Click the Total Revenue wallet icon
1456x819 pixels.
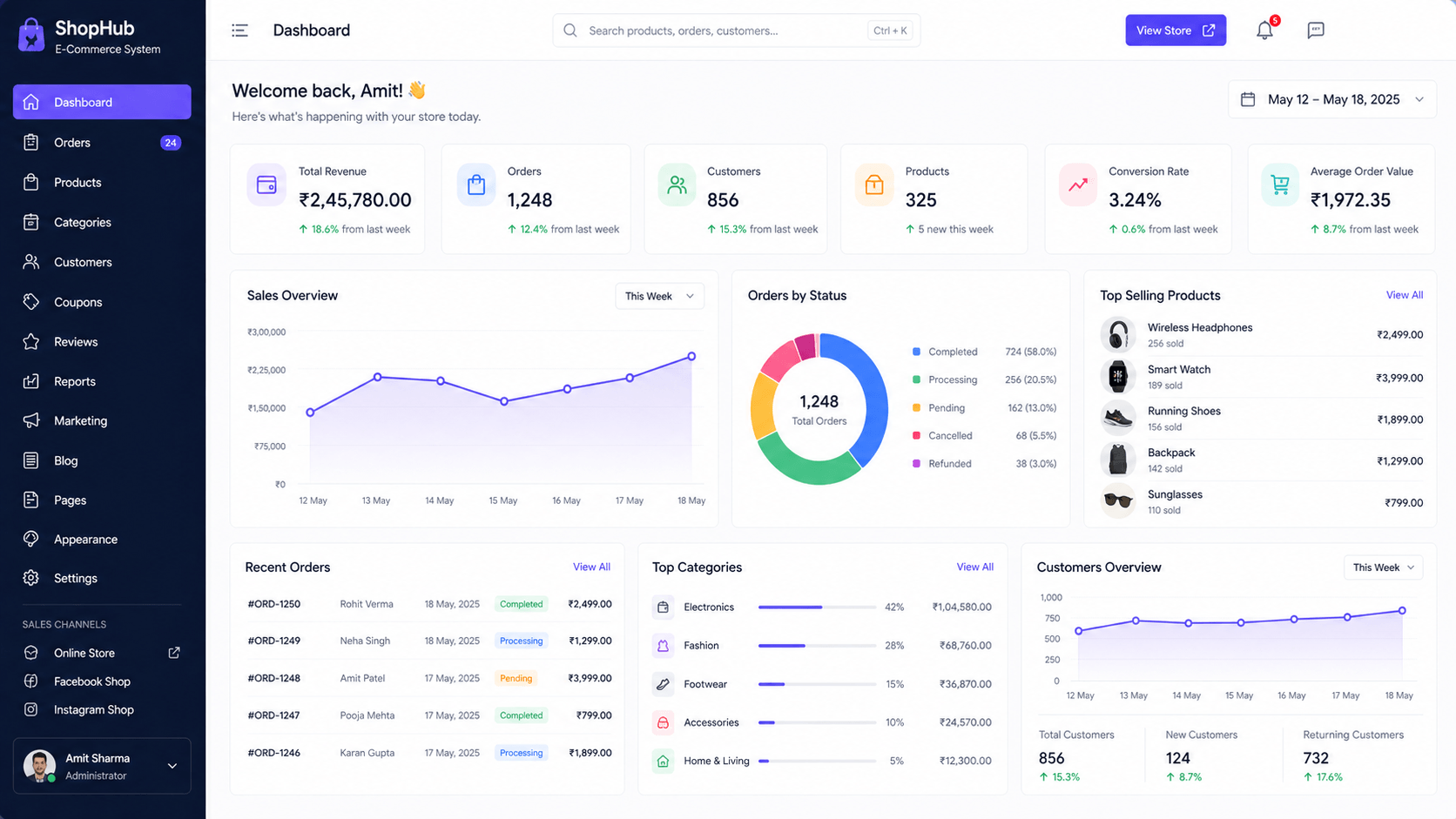coord(266,185)
